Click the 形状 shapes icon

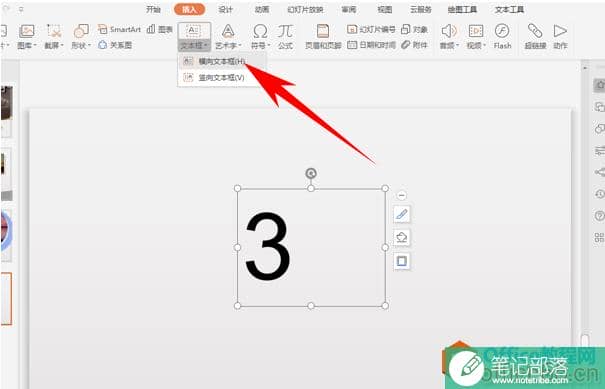click(81, 31)
